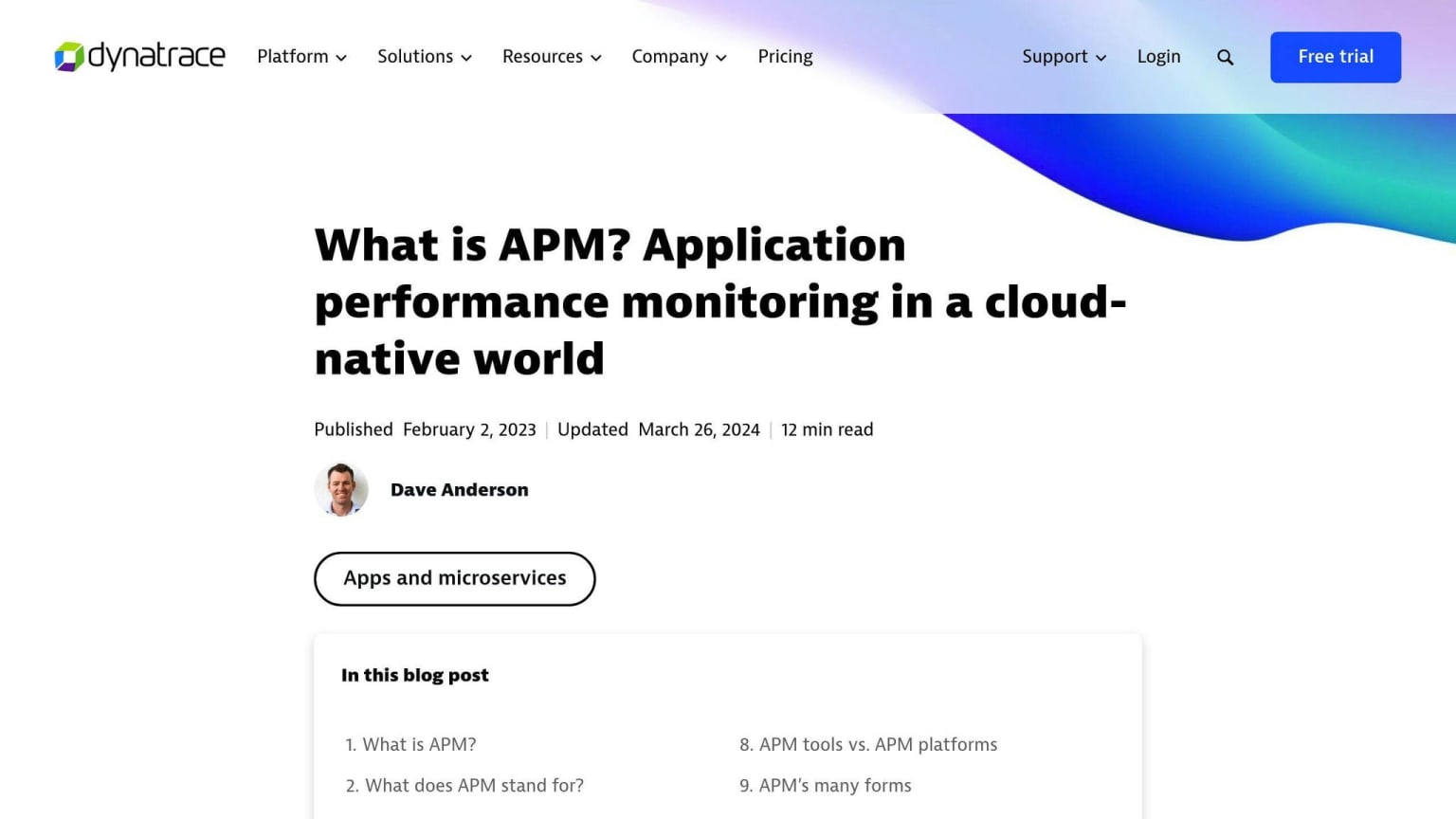Click the Login link

tap(1158, 57)
